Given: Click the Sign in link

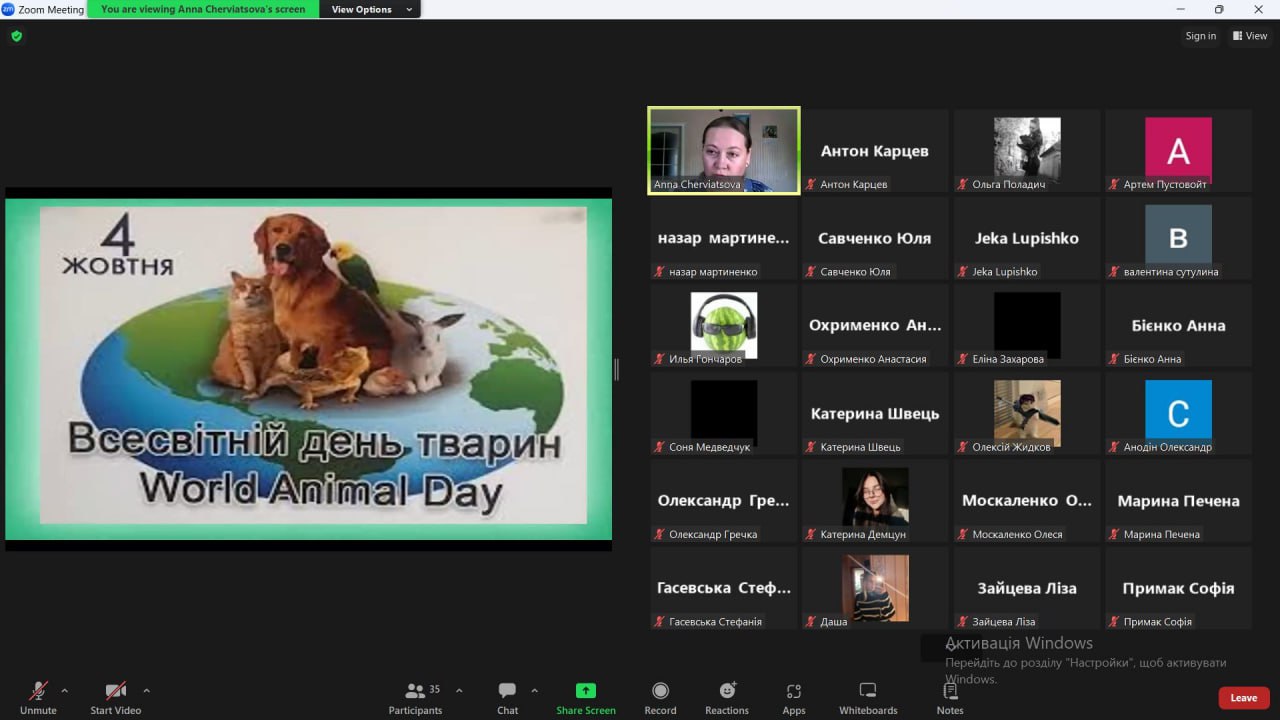Looking at the screenshot, I should (1200, 36).
